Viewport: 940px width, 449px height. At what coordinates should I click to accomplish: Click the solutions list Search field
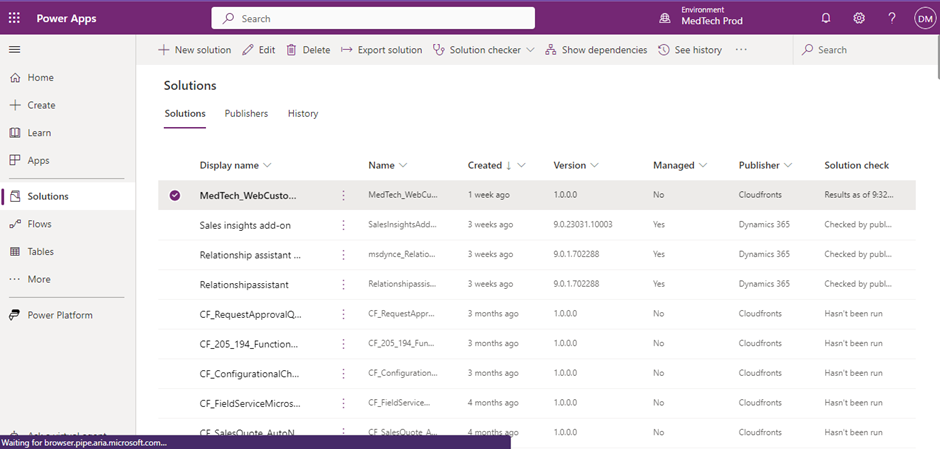coord(866,50)
